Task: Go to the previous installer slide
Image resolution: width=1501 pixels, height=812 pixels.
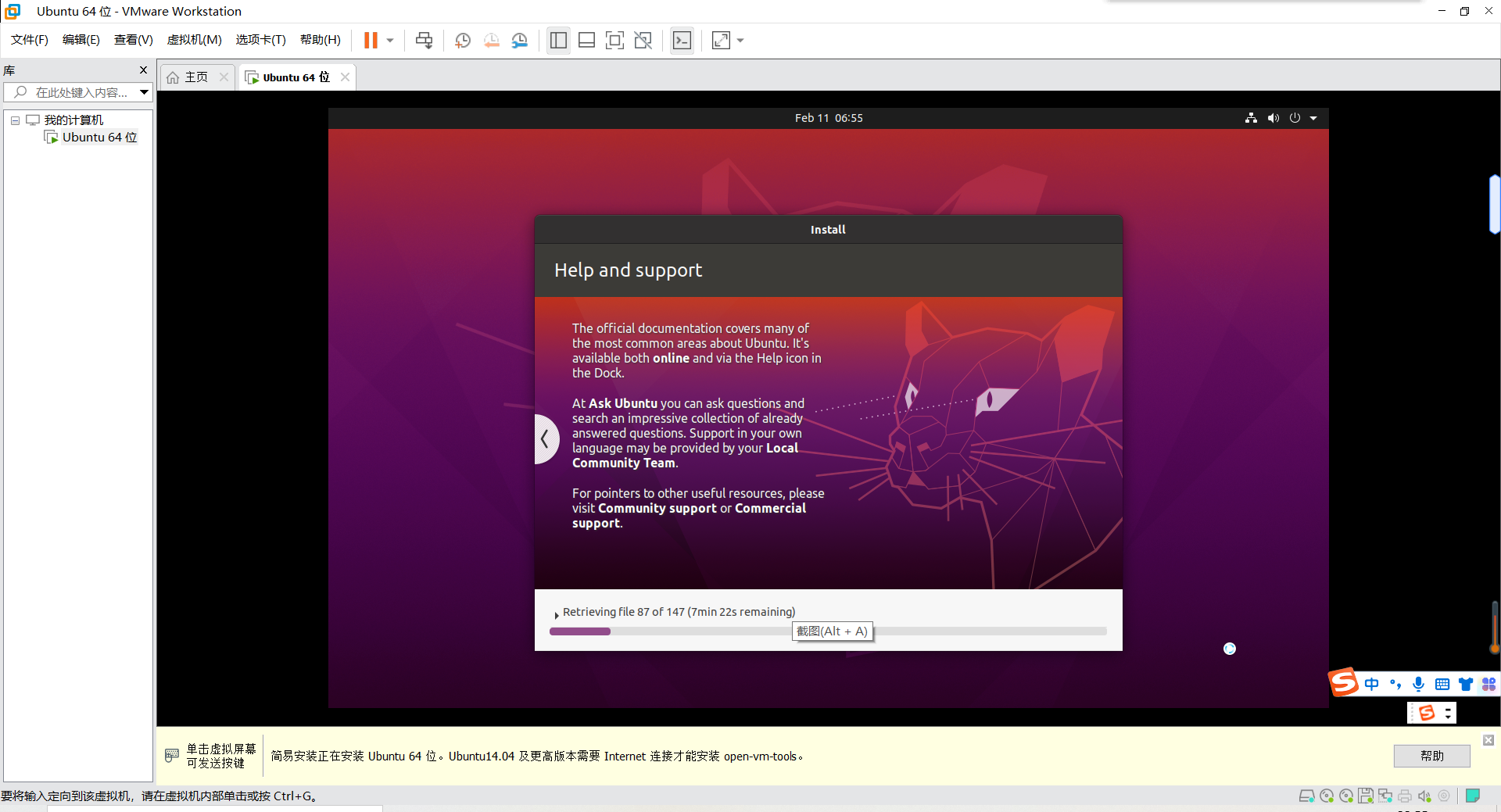Action: (x=546, y=439)
